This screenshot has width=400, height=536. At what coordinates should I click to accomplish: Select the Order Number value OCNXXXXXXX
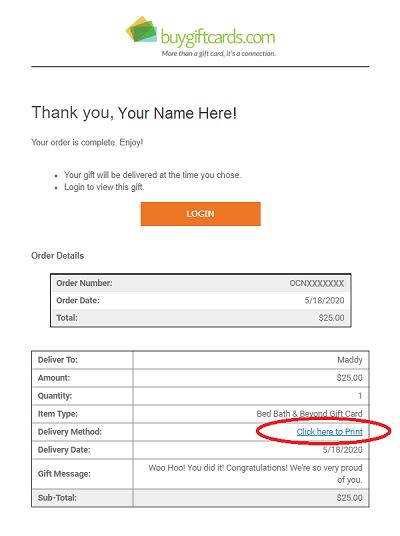pos(317,283)
